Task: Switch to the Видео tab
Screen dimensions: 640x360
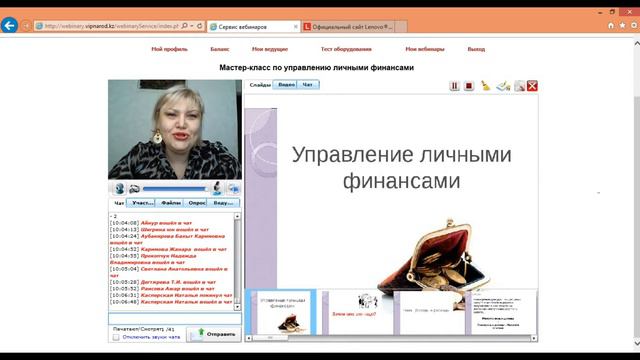Action: coord(286,84)
